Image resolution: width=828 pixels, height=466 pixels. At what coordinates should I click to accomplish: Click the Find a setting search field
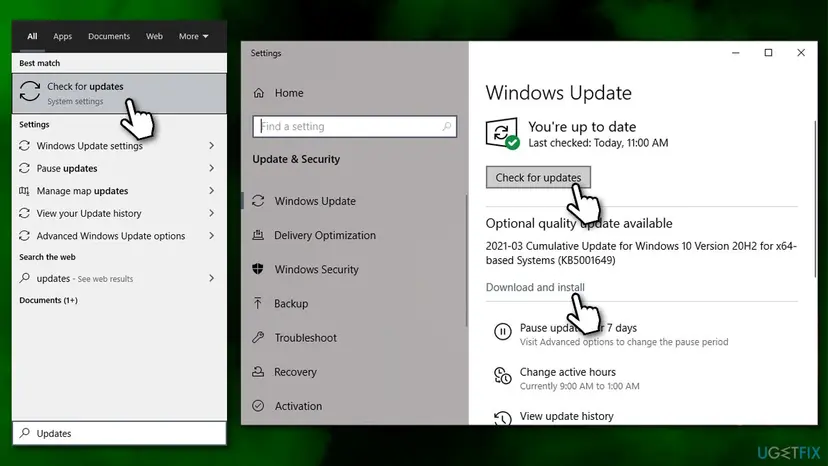(x=354, y=126)
